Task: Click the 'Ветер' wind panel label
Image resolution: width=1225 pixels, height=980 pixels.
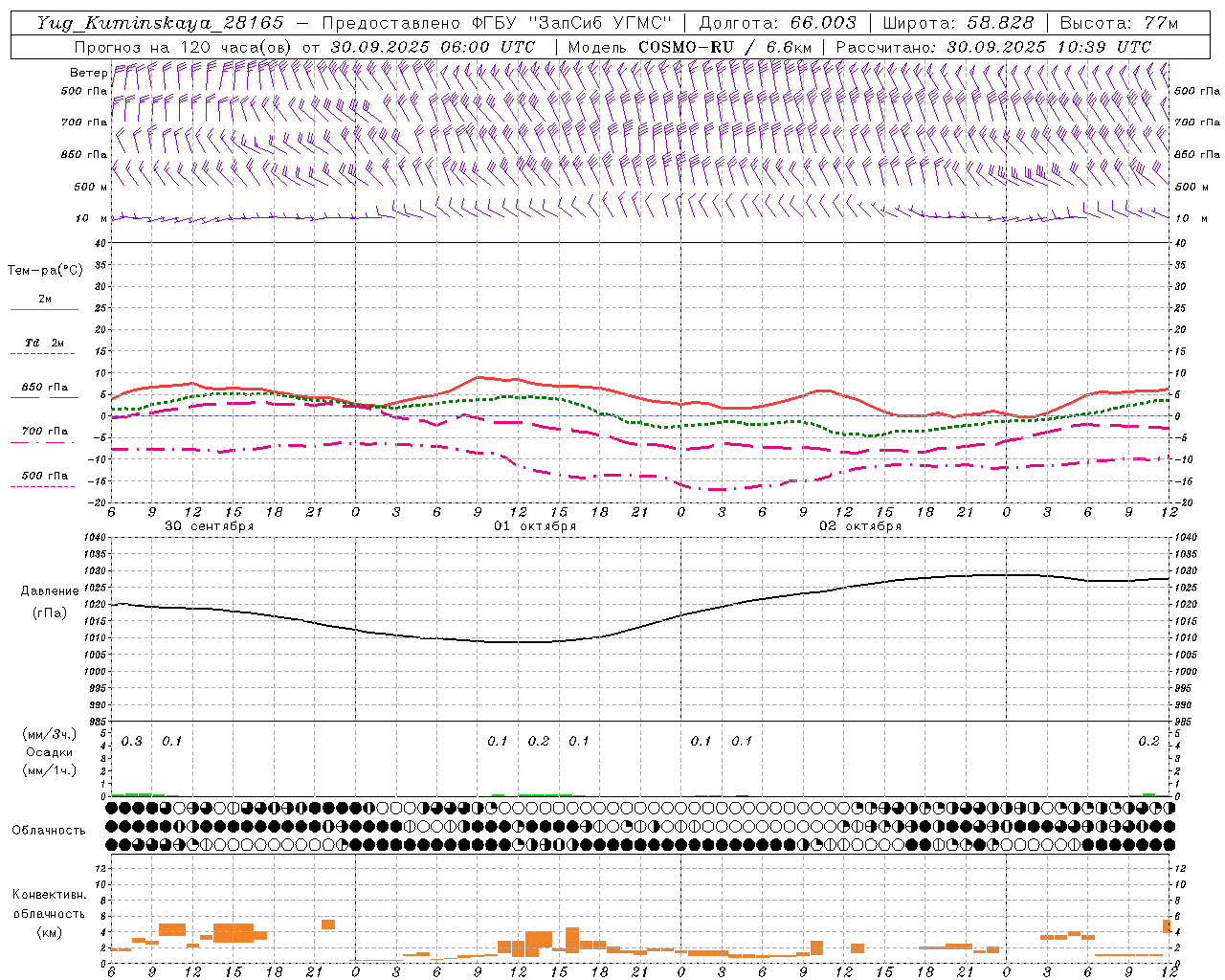Action: [x=88, y=73]
